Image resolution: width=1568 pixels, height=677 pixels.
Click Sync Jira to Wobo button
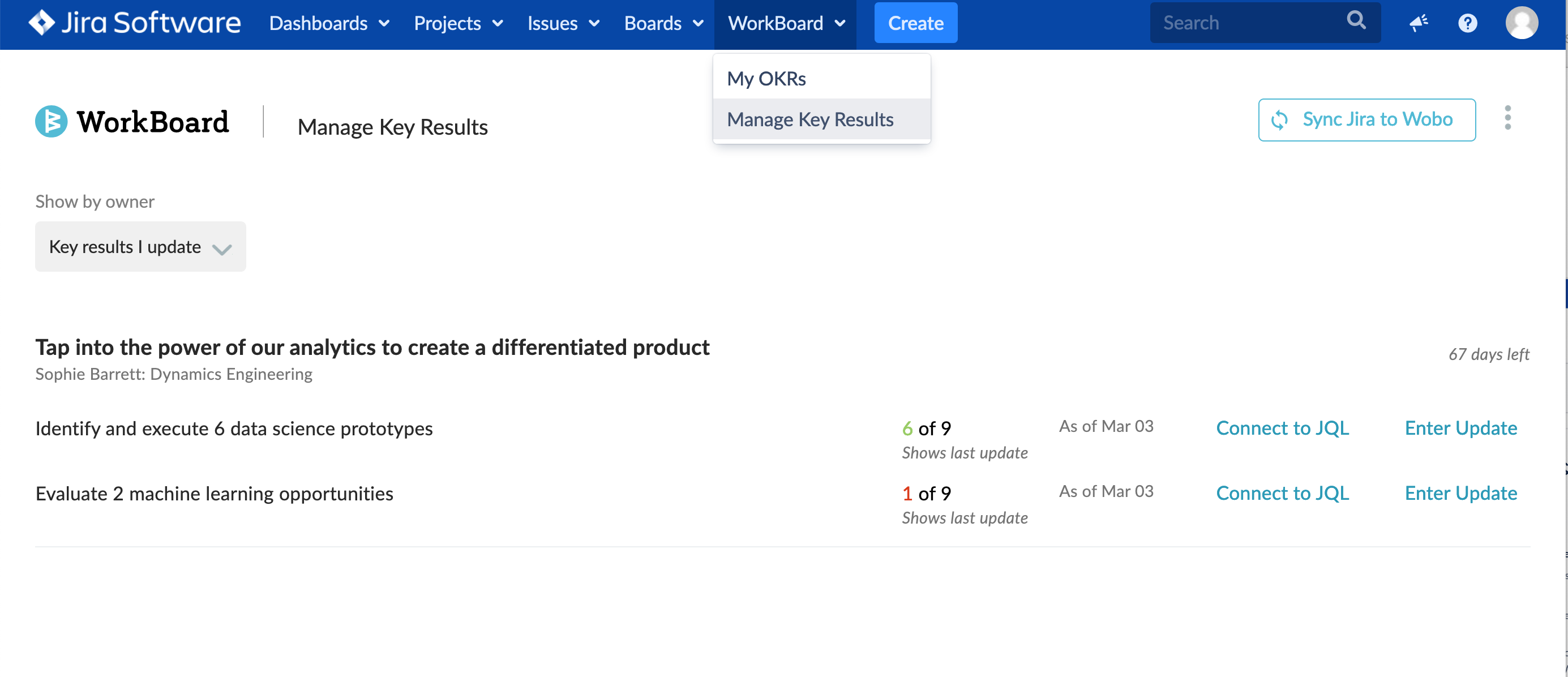pyautogui.click(x=1366, y=119)
